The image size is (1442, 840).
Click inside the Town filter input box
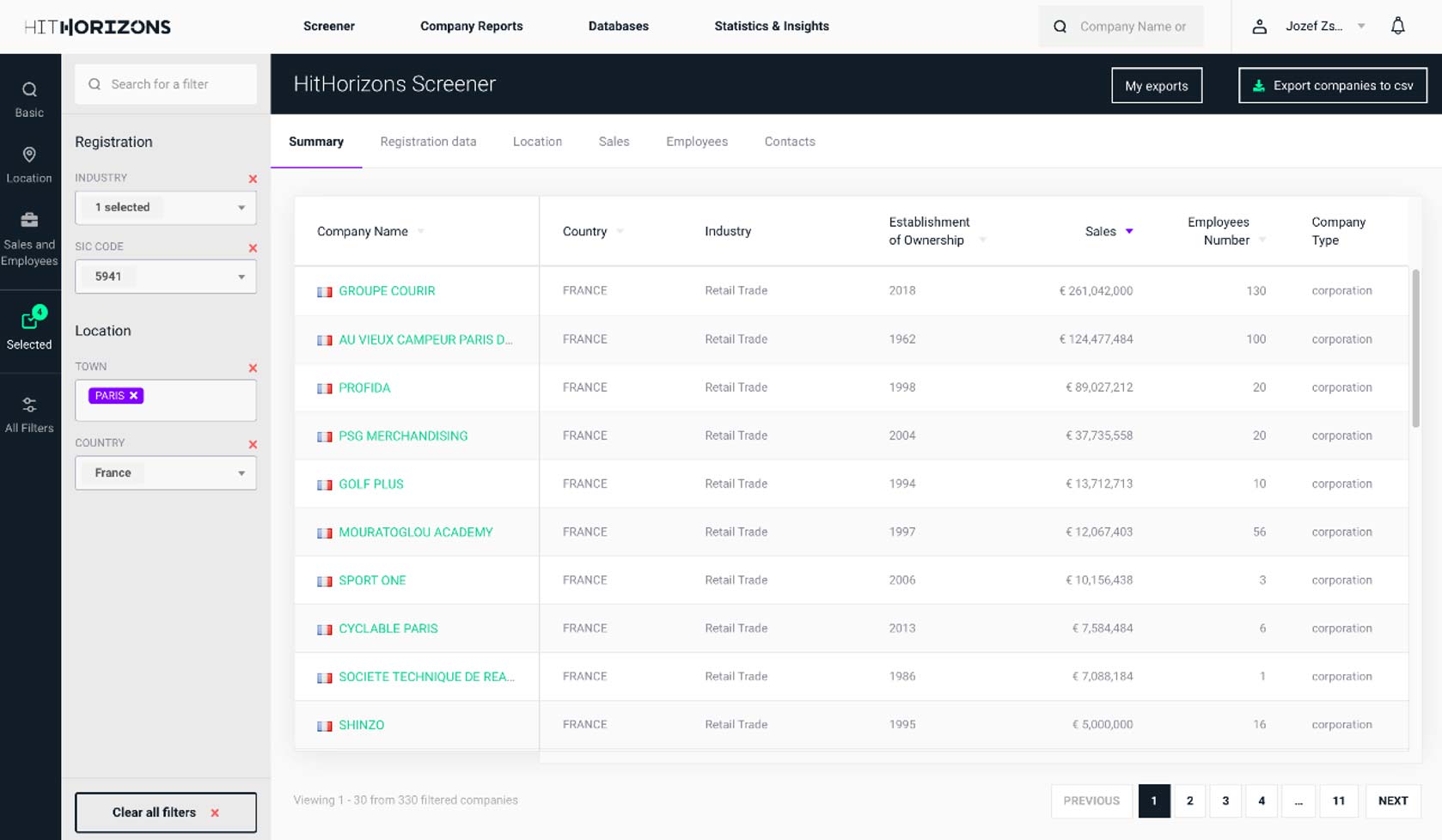coord(166,401)
